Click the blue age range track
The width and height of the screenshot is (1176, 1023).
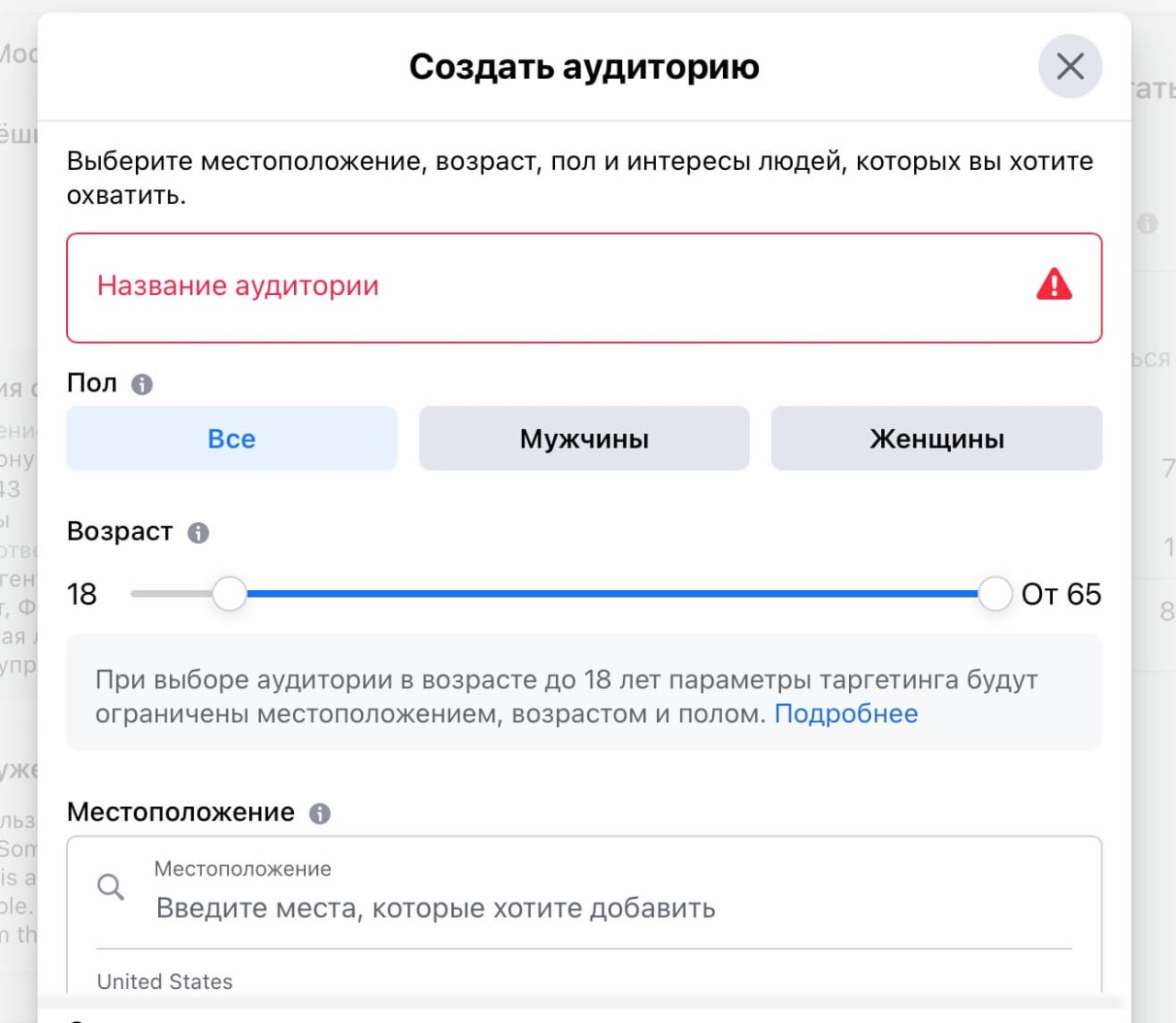[606, 594]
